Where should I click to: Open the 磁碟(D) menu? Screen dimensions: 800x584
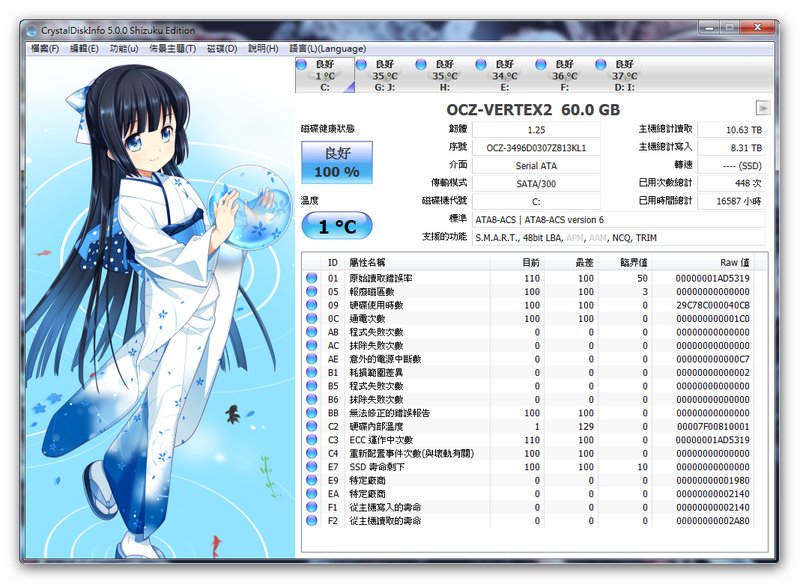(x=222, y=49)
